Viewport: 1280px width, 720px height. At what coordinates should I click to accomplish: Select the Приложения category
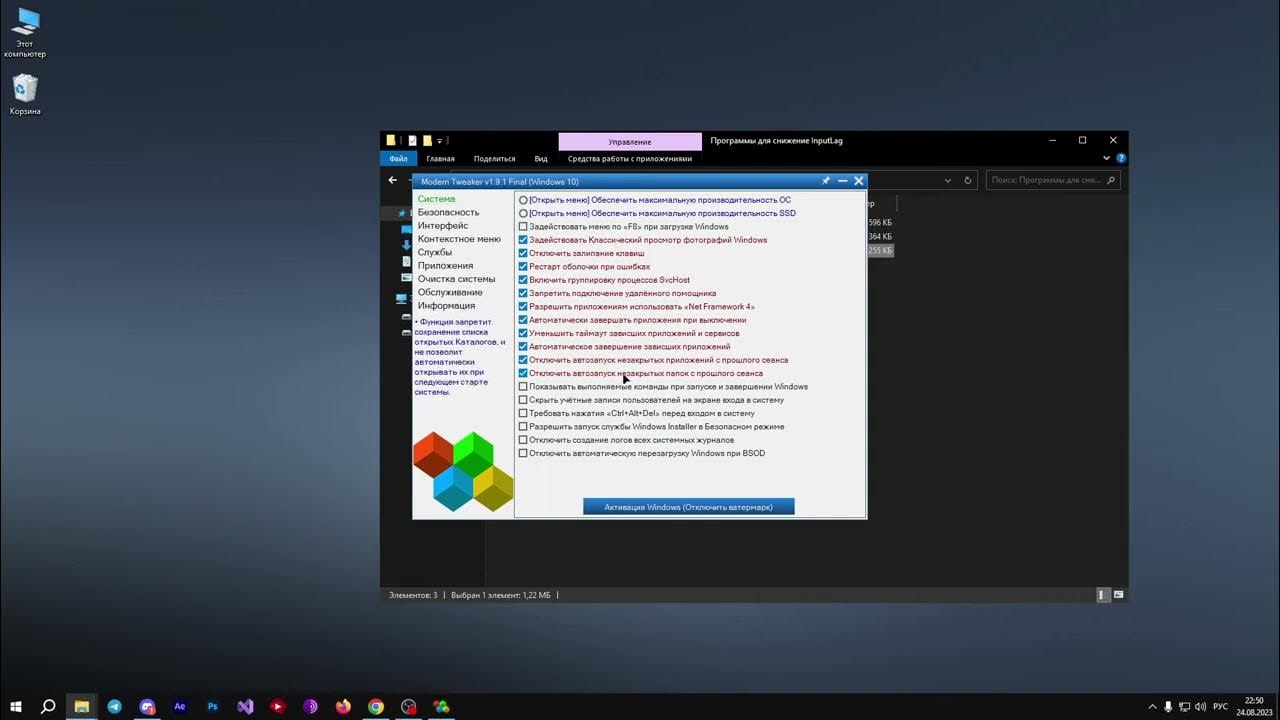point(445,266)
